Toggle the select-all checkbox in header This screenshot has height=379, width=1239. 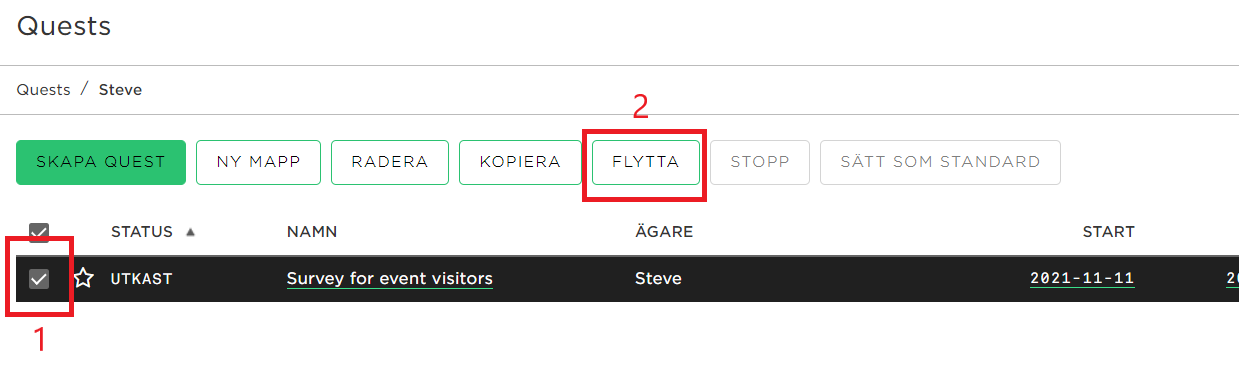[39, 232]
